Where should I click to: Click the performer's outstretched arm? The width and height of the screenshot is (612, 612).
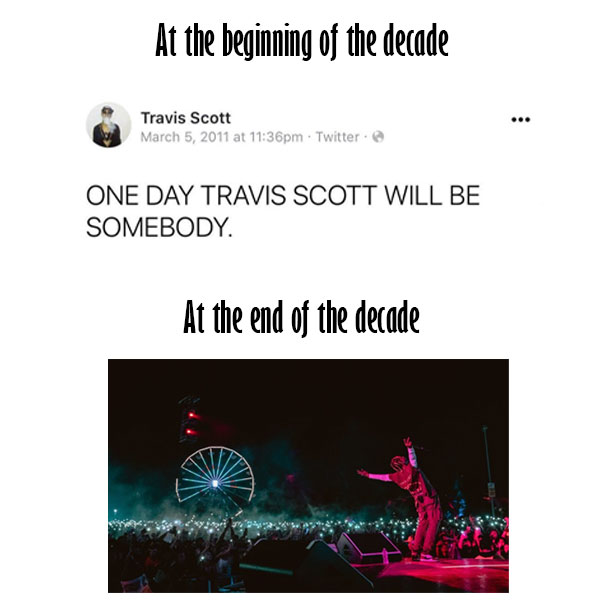pos(375,475)
